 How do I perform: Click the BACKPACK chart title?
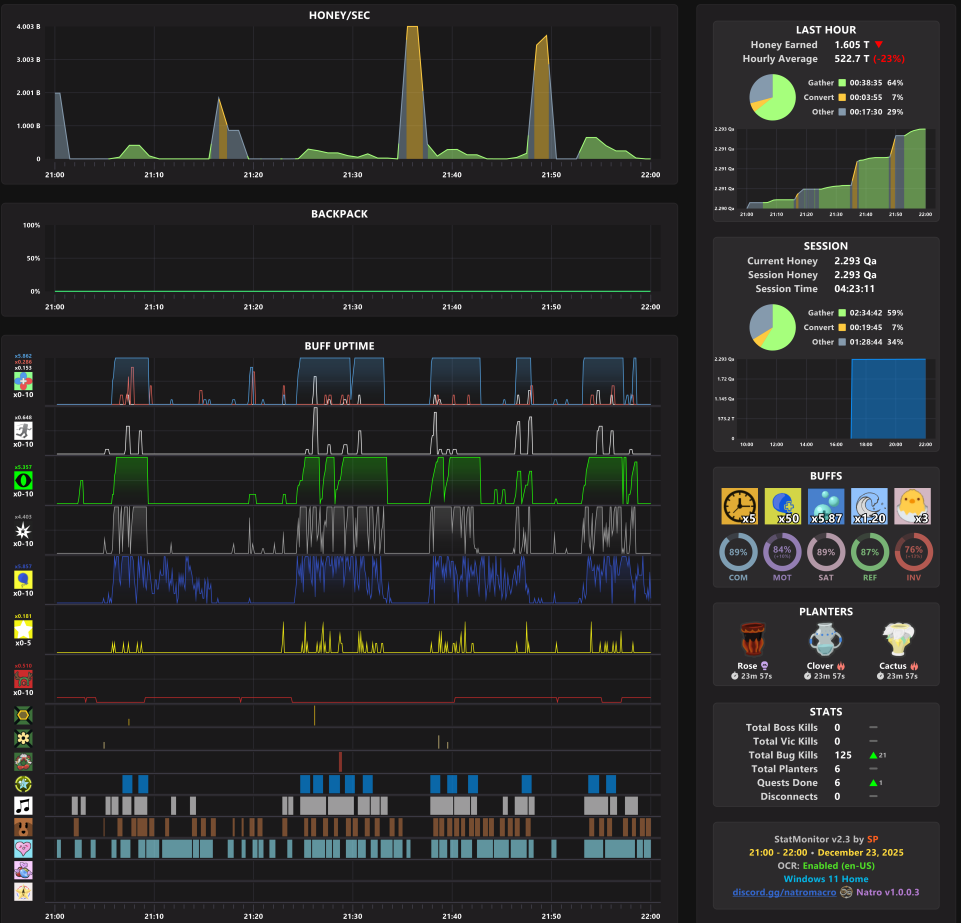pyautogui.click(x=339, y=214)
